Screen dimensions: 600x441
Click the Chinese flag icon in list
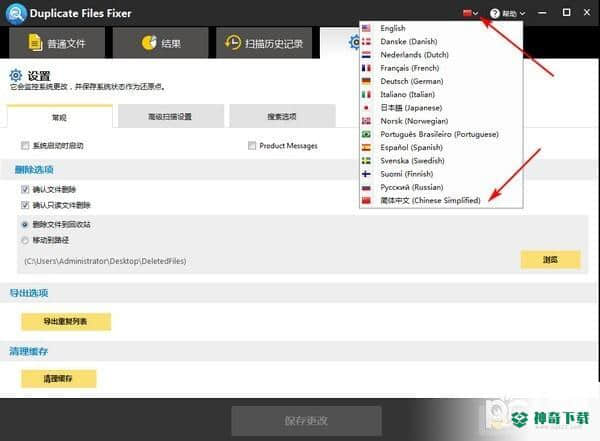click(366, 201)
